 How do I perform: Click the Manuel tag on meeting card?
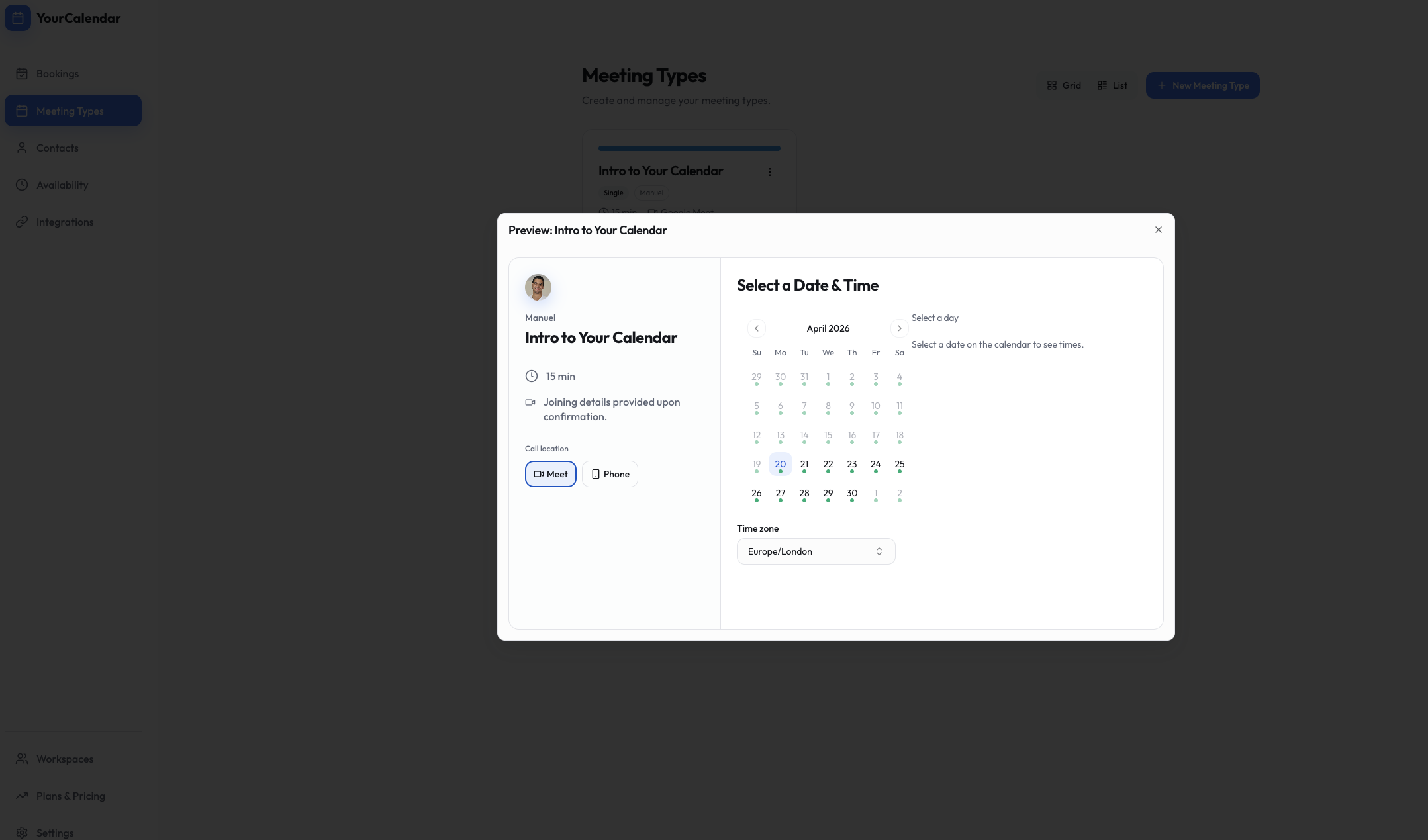point(651,193)
